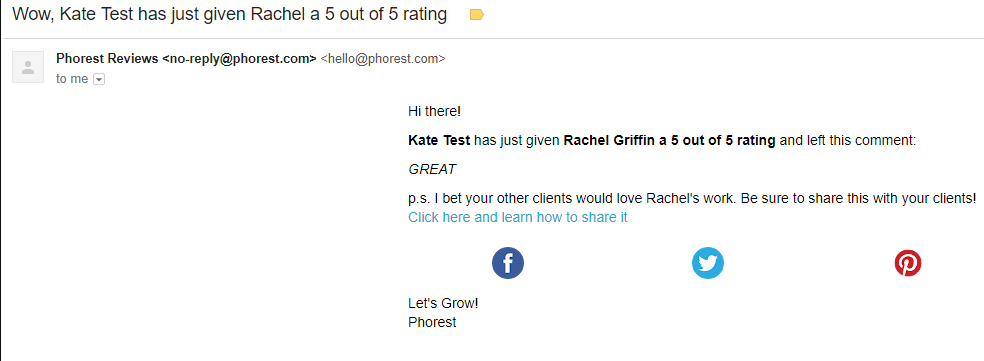Click the bold "Kate Test" name in body
This screenshot has height=361, width=984.
[x=439, y=141]
